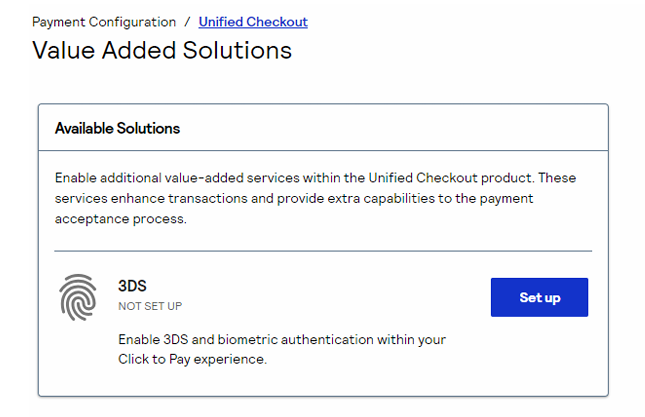Screen dimensions: 645x417
Task: Click the 3DS biometric authentication description
Action: coord(281,340)
